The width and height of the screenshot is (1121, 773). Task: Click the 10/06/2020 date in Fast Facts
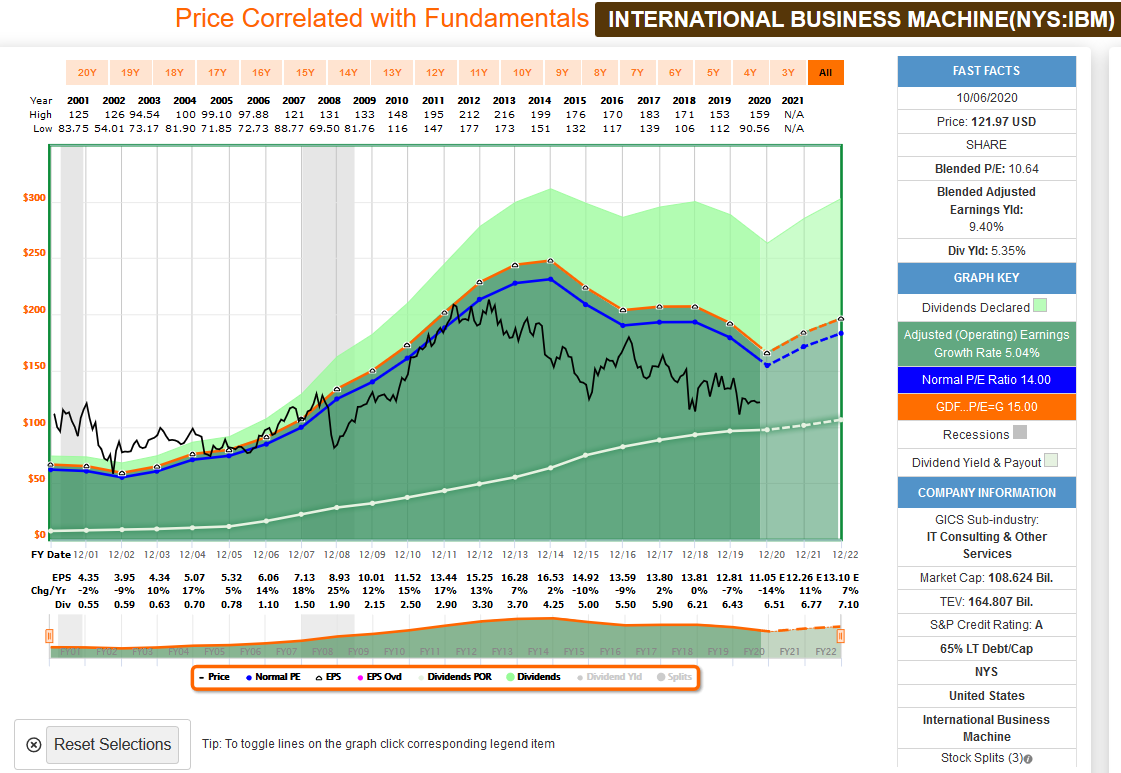(x=987, y=98)
